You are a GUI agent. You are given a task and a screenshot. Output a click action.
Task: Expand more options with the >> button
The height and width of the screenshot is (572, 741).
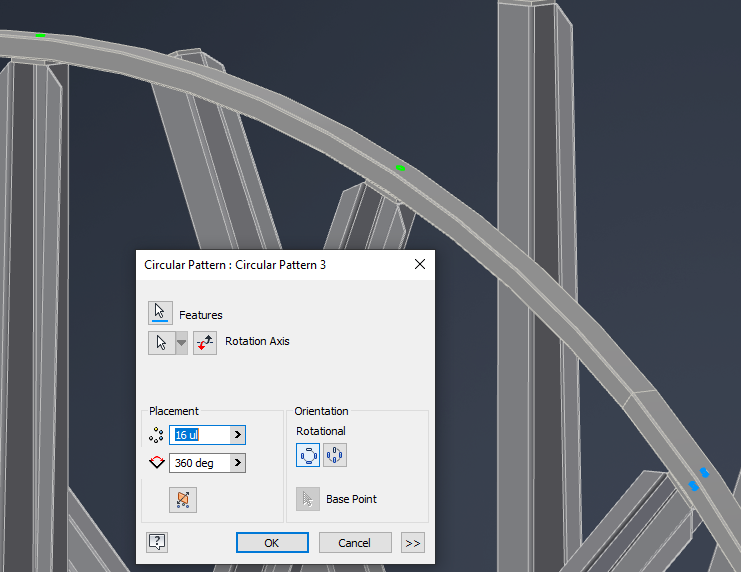[413, 543]
